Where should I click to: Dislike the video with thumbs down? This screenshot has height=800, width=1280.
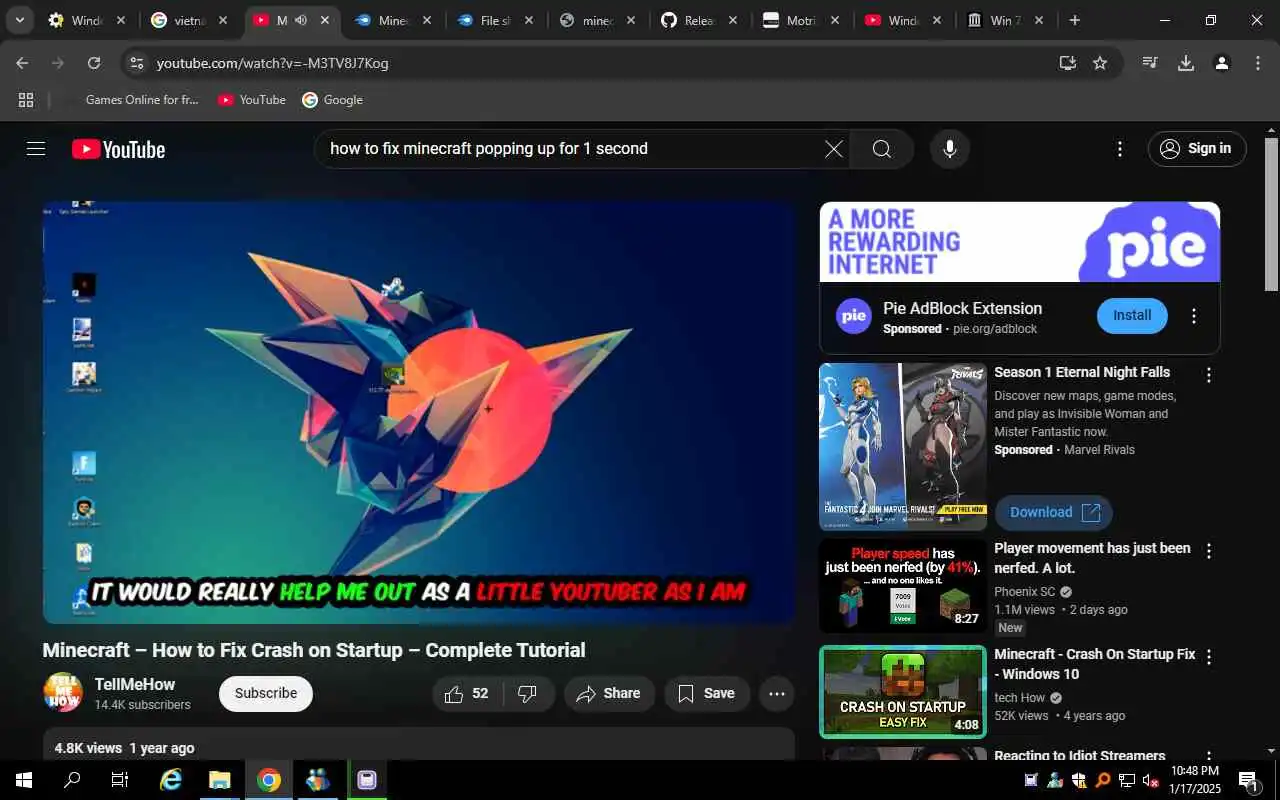click(x=528, y=693)
